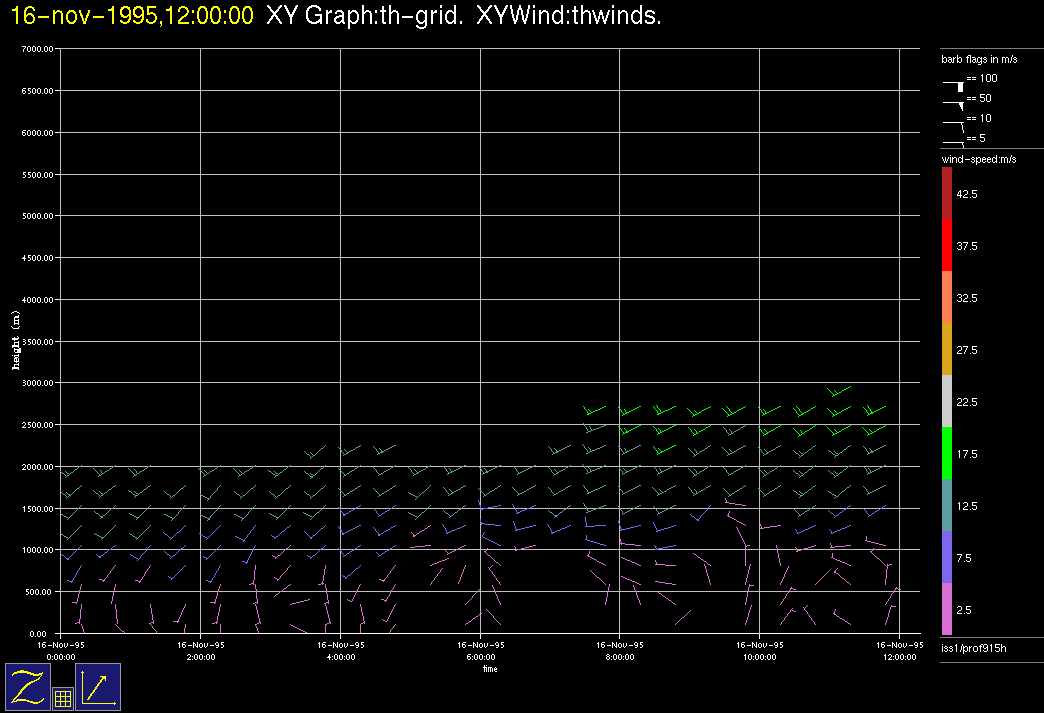Viewport: 1044px width, 713px height.
Task: Select the dark red 42.5 color band
Action: coord(947,193)
